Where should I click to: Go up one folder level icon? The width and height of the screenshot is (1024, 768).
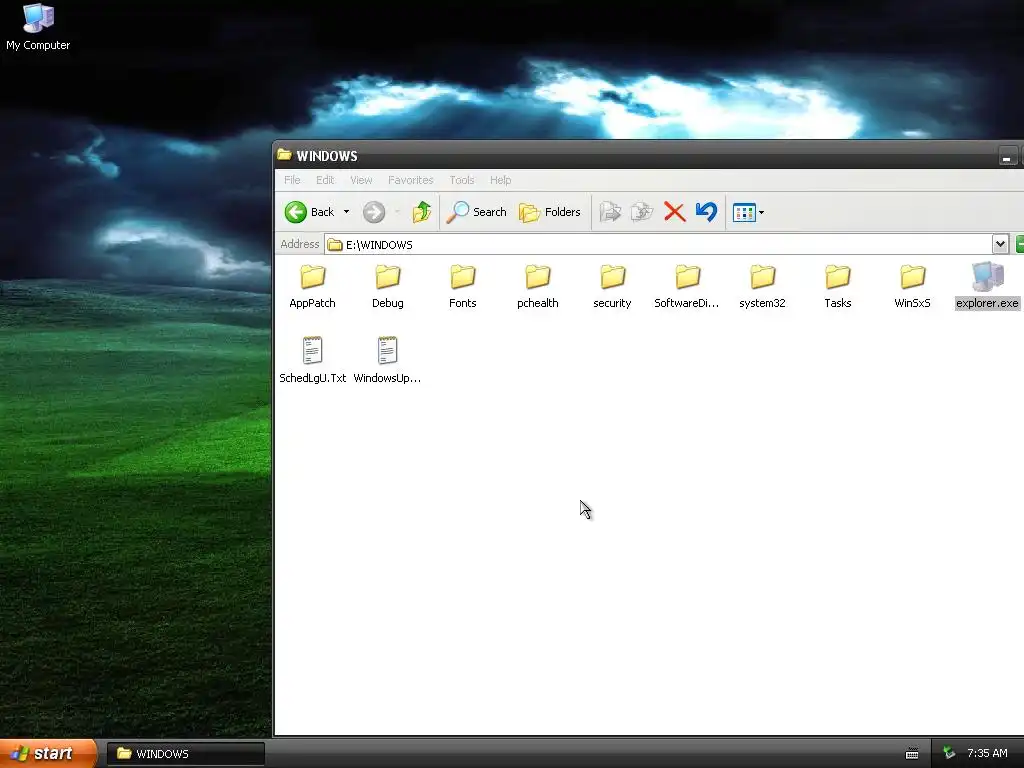[x=422, y=212]
